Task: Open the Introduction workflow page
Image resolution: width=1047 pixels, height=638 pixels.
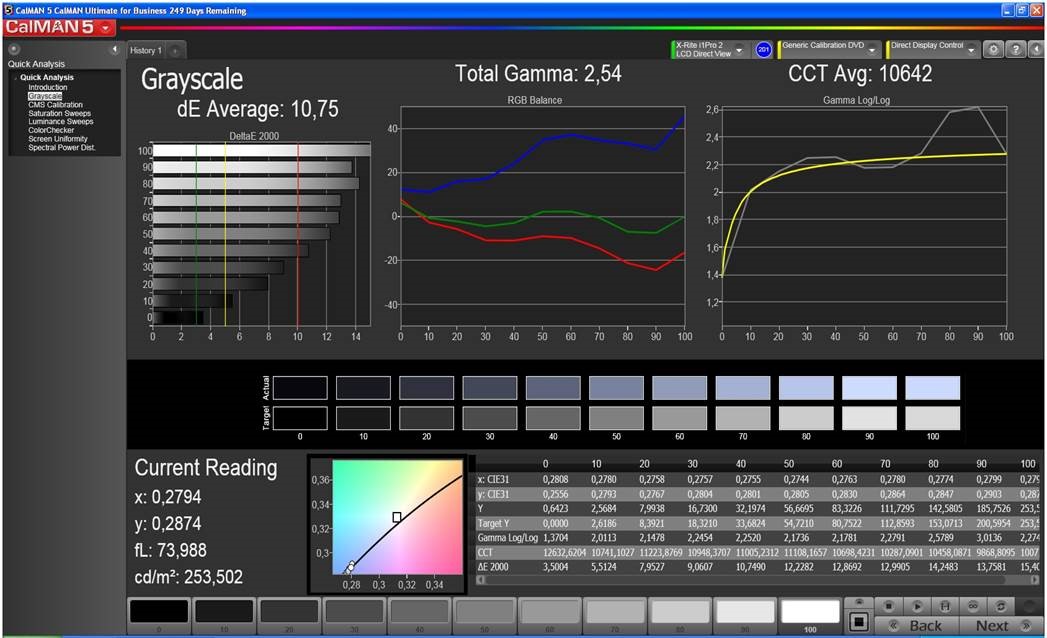Action: (x=47, y=88)
